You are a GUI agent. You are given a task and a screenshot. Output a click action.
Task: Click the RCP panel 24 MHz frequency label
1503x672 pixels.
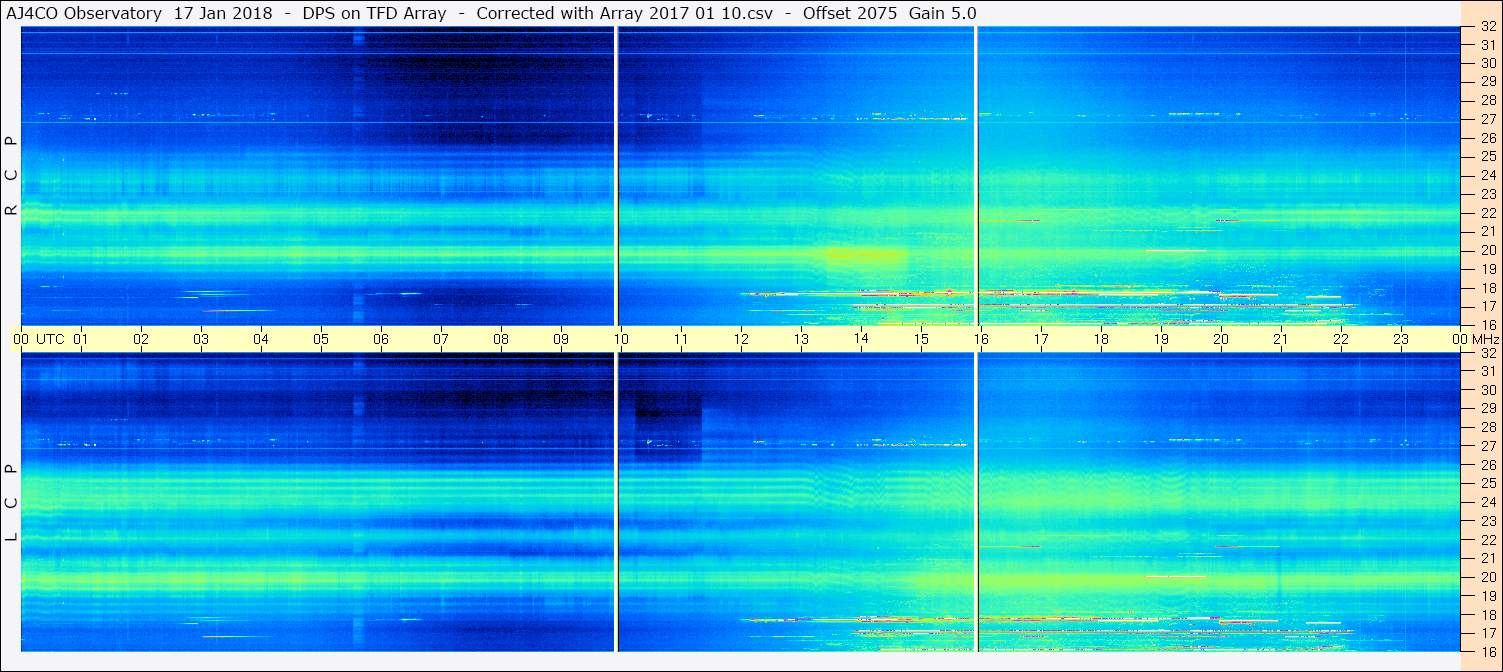click(1488, 175)
